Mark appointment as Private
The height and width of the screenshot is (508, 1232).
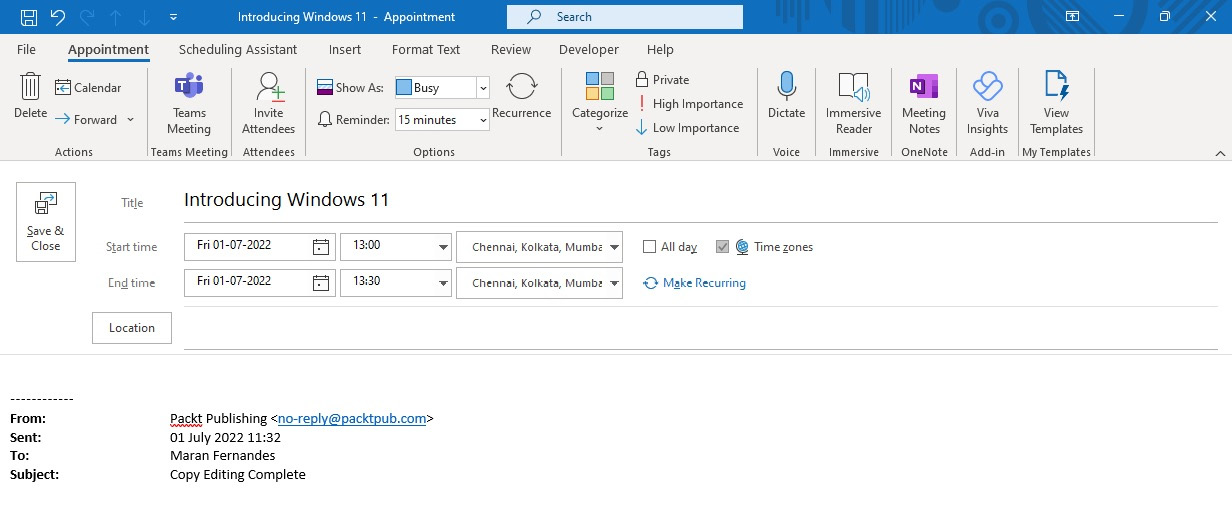pos(662,80)
